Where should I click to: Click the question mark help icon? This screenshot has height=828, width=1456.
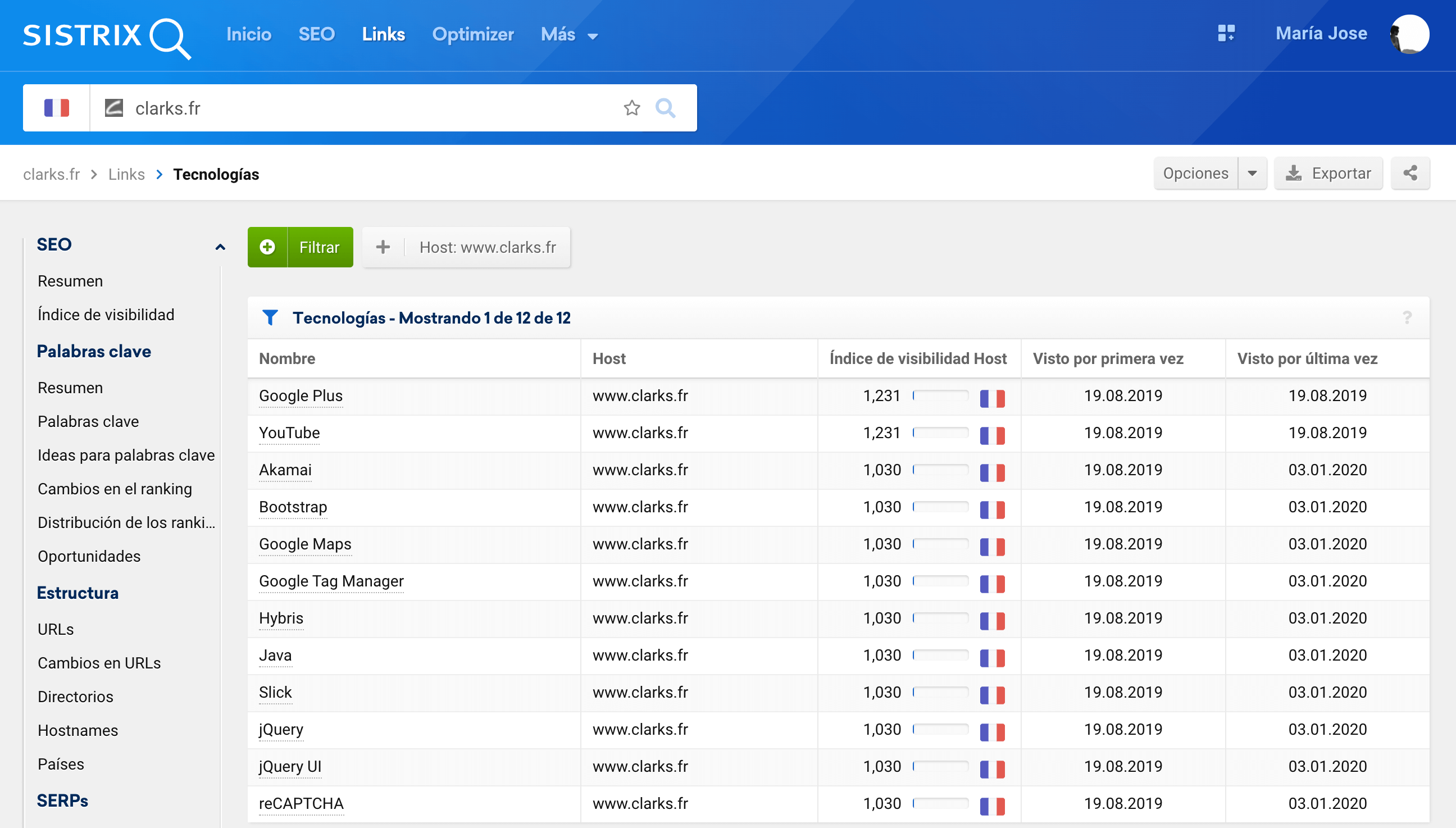pyautogui.click(x=1407, y=317)
